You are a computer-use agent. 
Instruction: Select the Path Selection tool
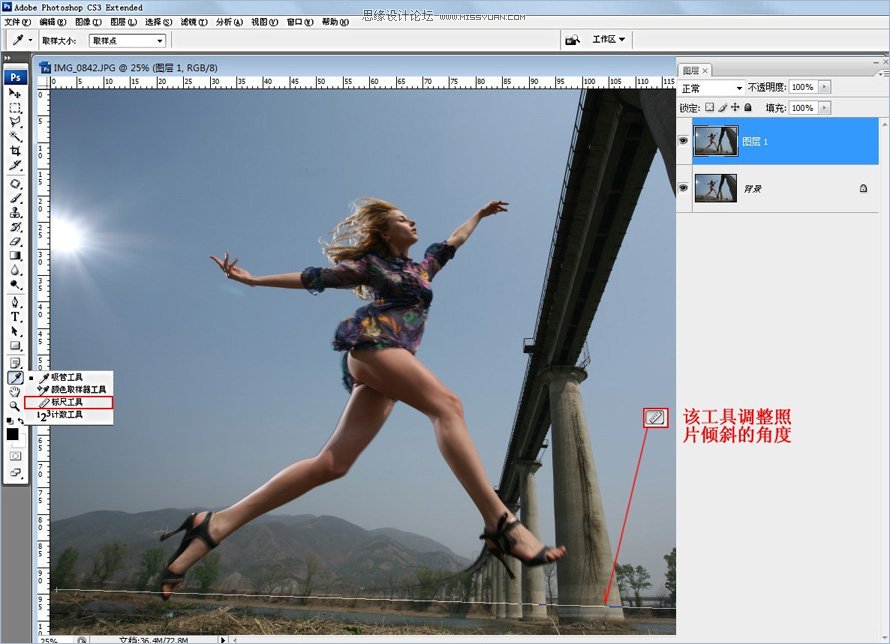click(x=15, y=331)
